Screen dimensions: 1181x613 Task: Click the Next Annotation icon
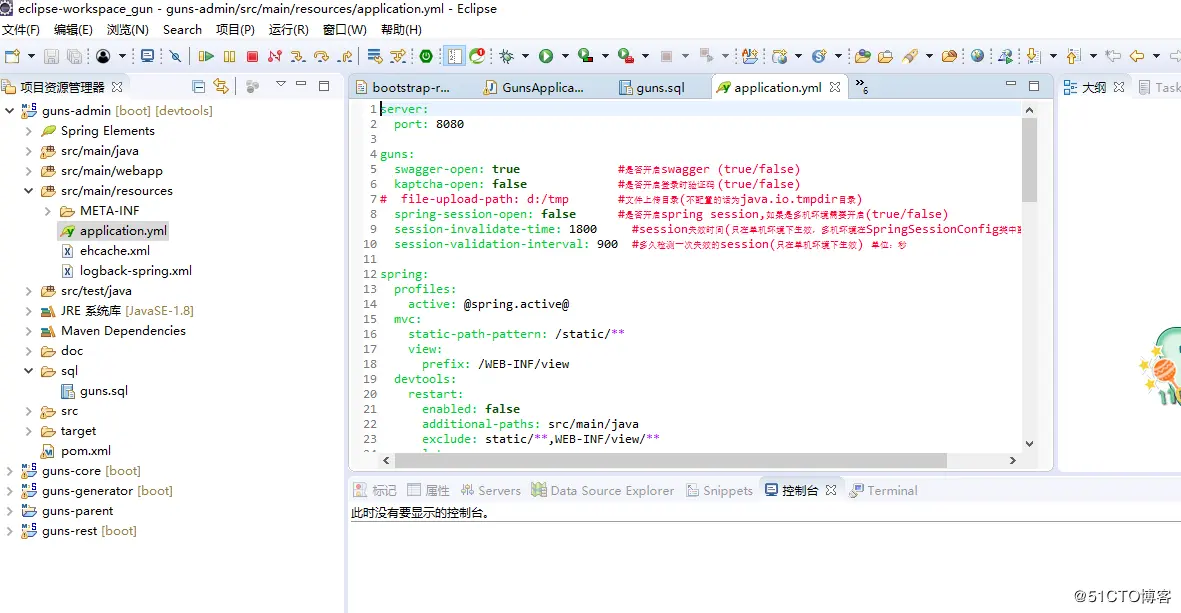[x=1033, y=56]
